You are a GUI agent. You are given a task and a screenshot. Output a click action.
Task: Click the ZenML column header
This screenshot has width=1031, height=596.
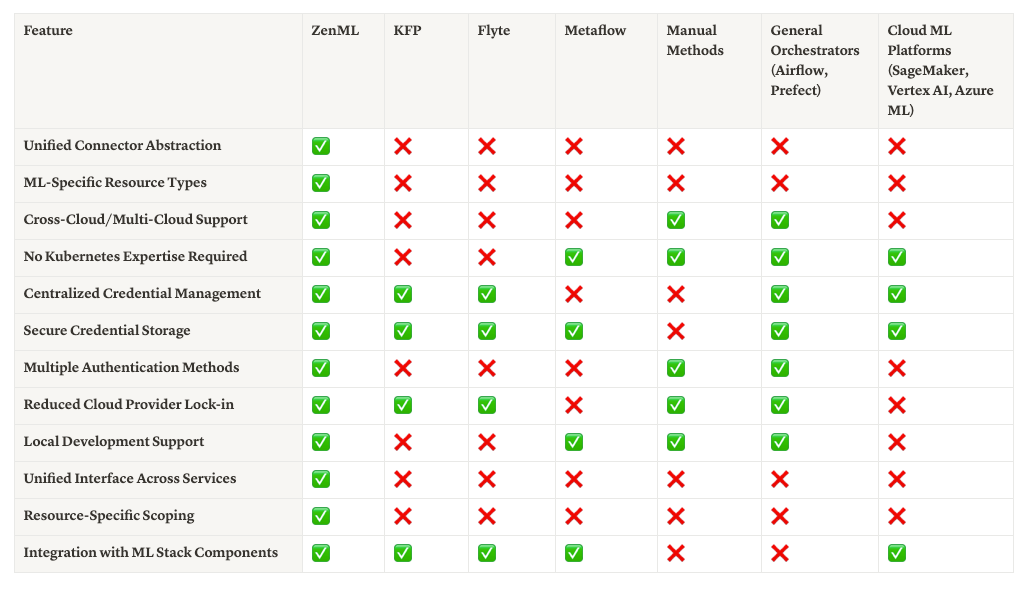pyautogui.click(x=335, y=31)
